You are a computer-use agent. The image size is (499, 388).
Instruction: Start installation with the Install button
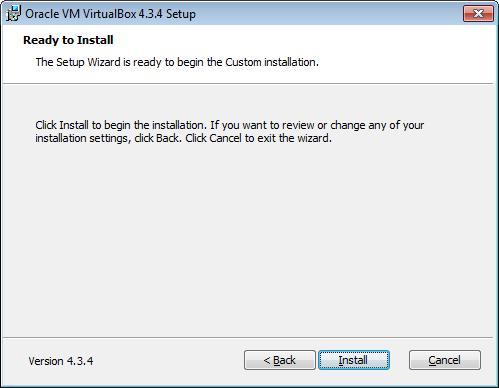[354, 360]
